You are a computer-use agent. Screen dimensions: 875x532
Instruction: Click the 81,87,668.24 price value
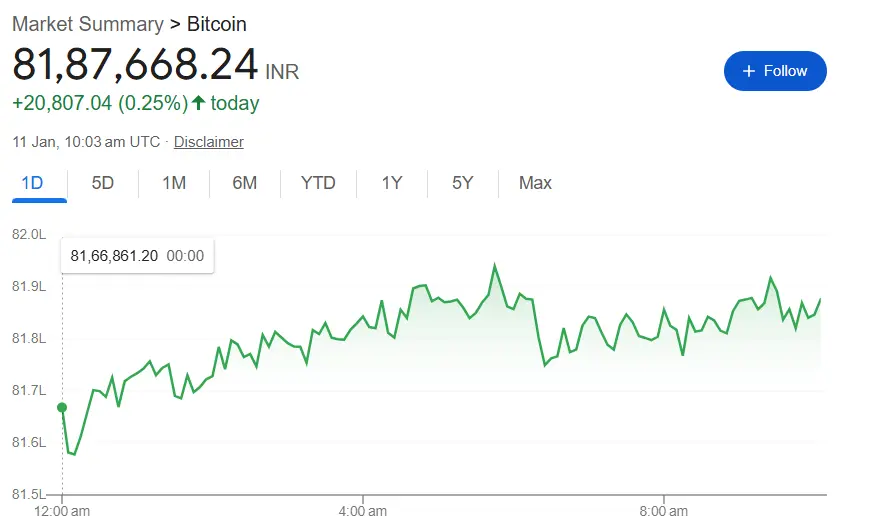tap(135, 65)
